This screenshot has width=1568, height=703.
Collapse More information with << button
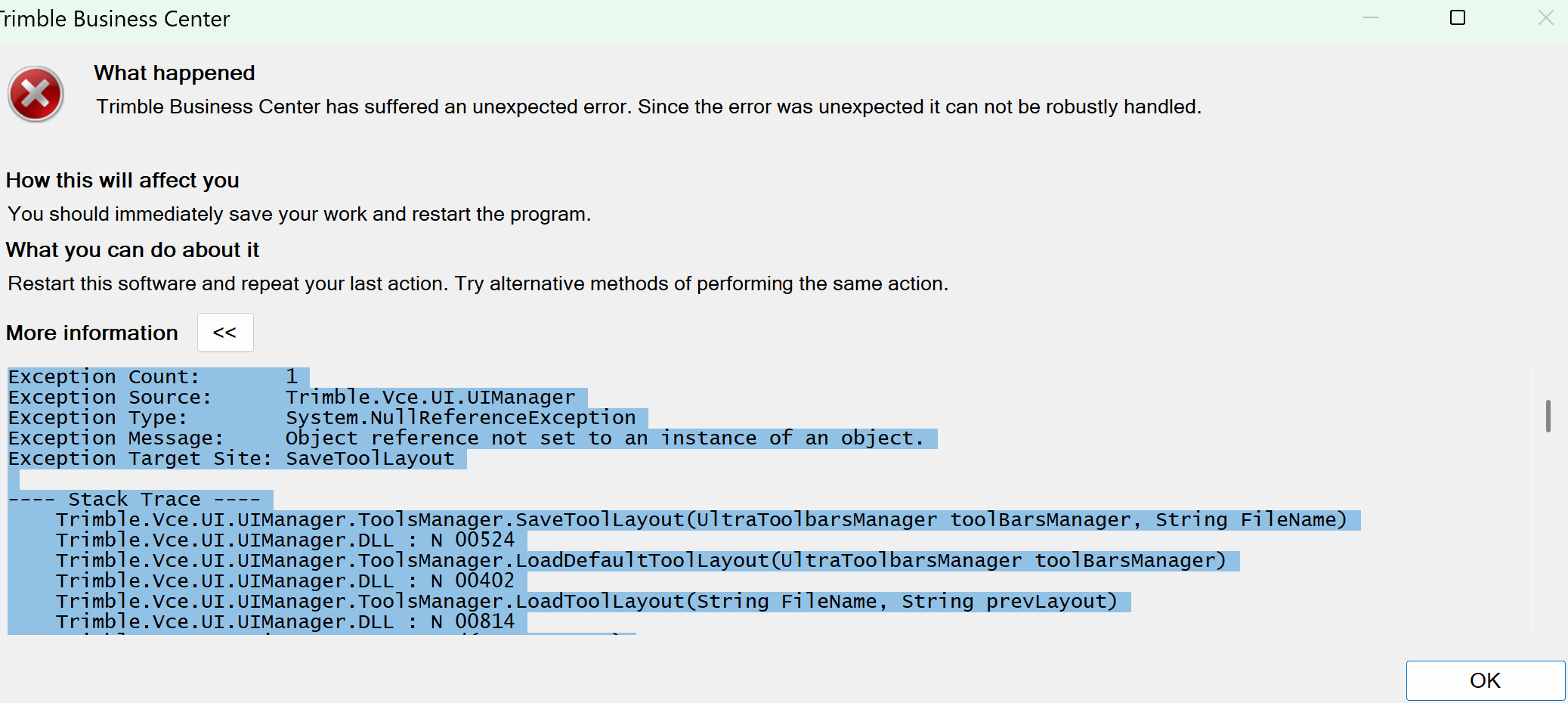click(x=225, y=333)
